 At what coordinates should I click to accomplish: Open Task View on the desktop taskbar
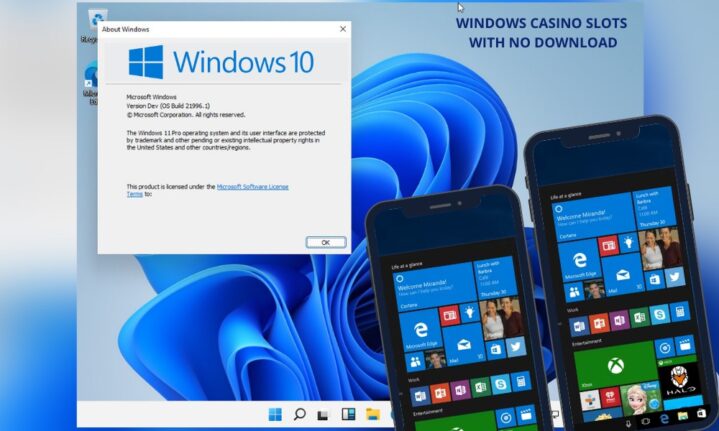(x=323, y=415)
